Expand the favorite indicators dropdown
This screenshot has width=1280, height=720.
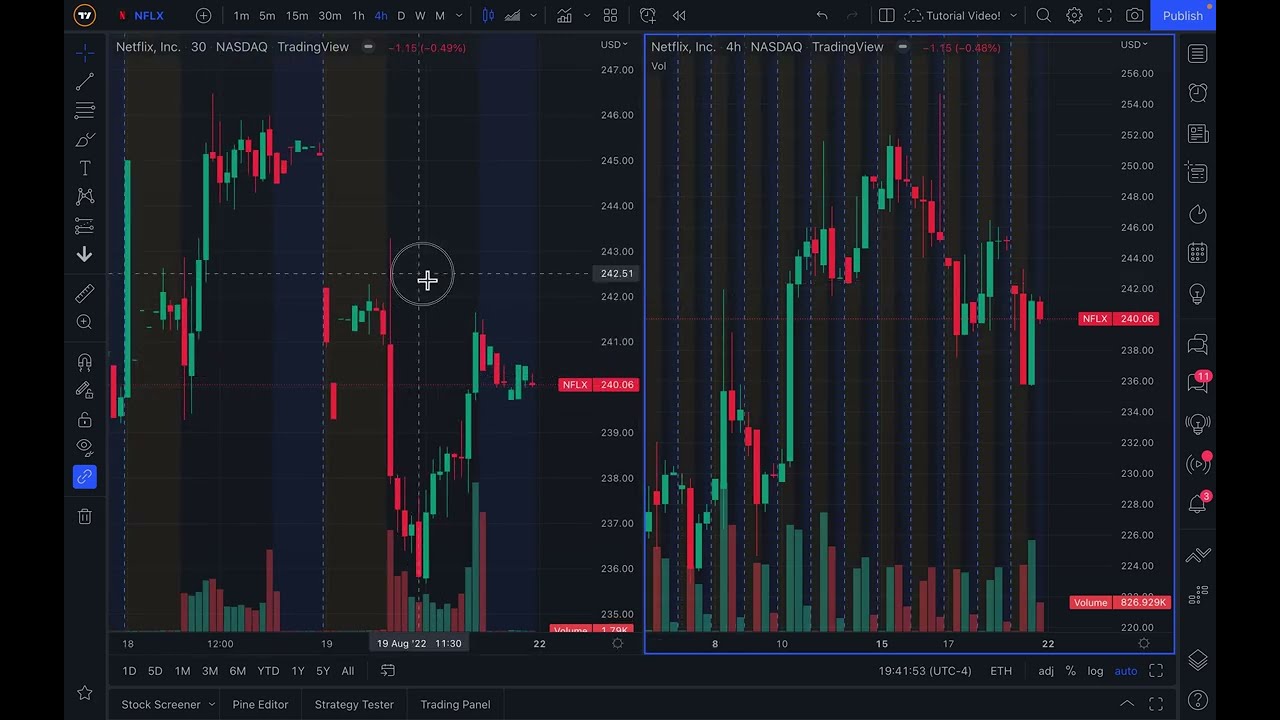[x=586, y=15]
